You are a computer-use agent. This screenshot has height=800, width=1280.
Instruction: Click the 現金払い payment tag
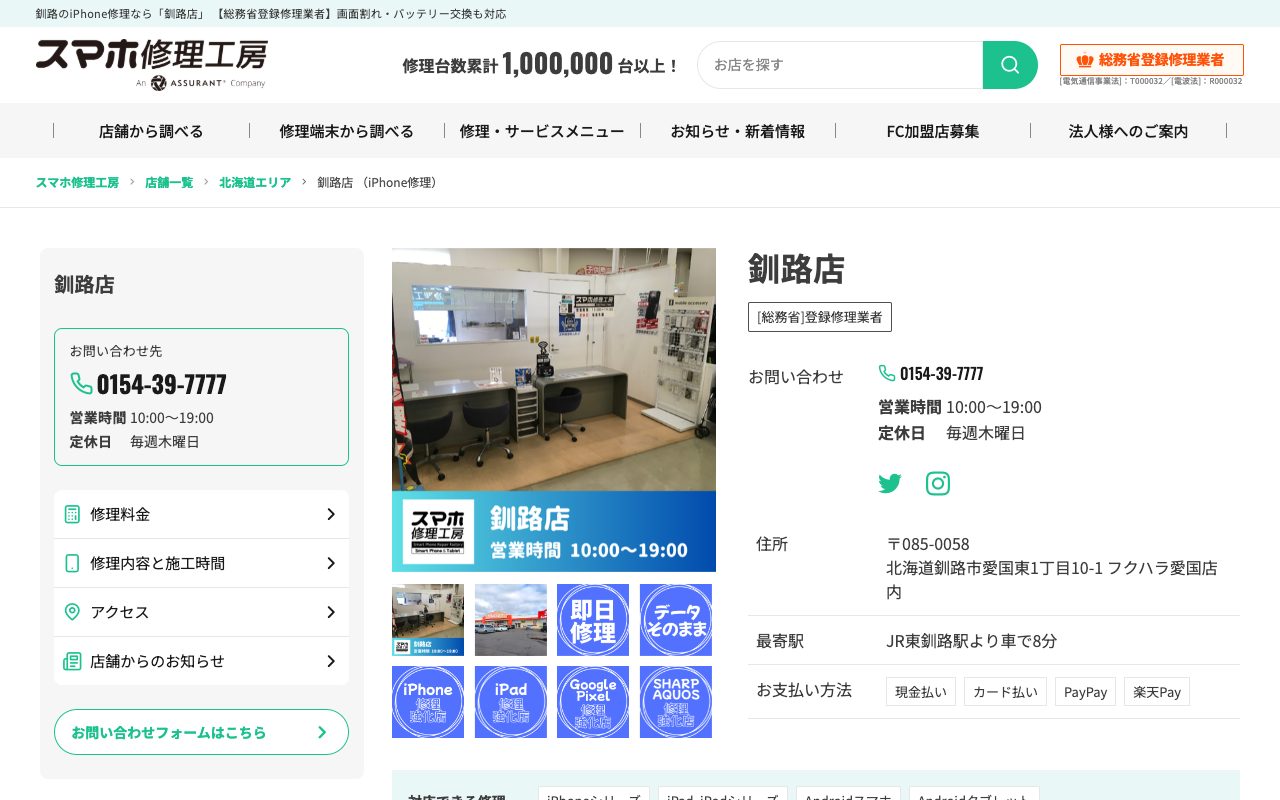click(x=921, y=692)
